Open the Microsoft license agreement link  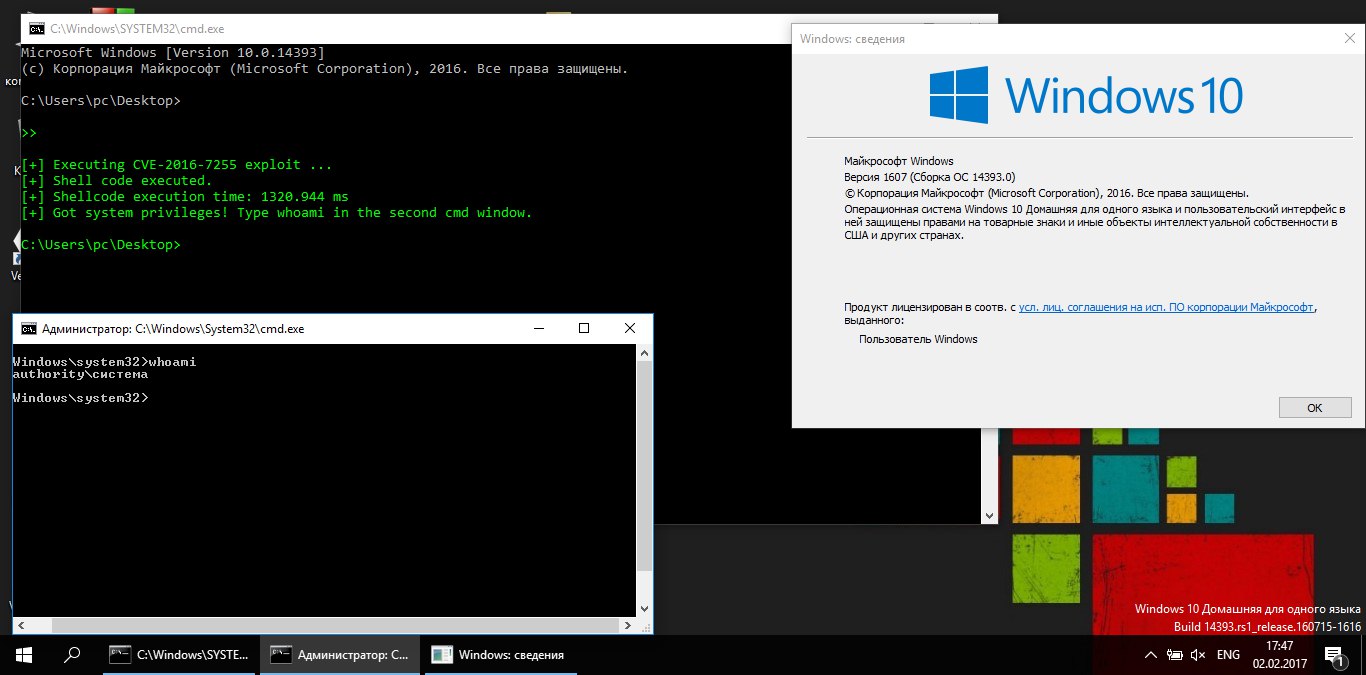coord(1166,307)
